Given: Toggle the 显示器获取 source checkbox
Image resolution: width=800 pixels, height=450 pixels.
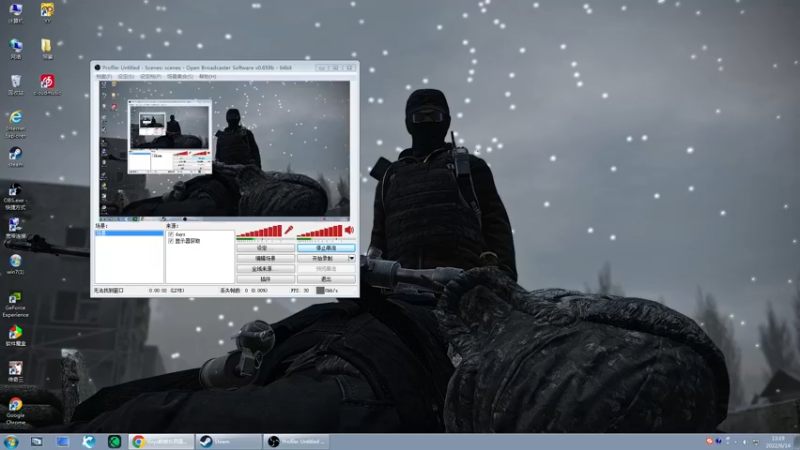Looking at the screenshot, I should click(171, 241).
